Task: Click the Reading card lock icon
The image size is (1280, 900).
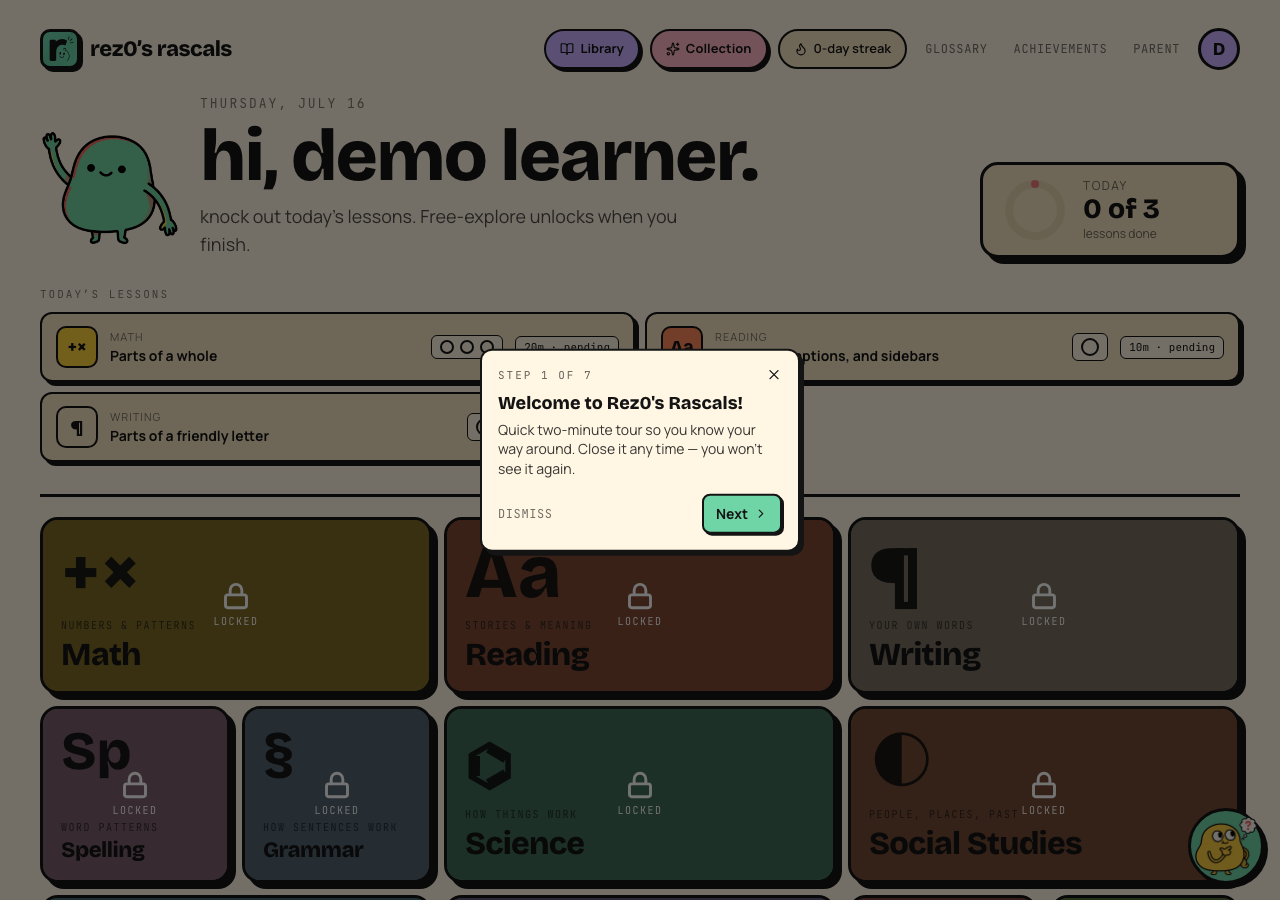Action: coord(640,597)
